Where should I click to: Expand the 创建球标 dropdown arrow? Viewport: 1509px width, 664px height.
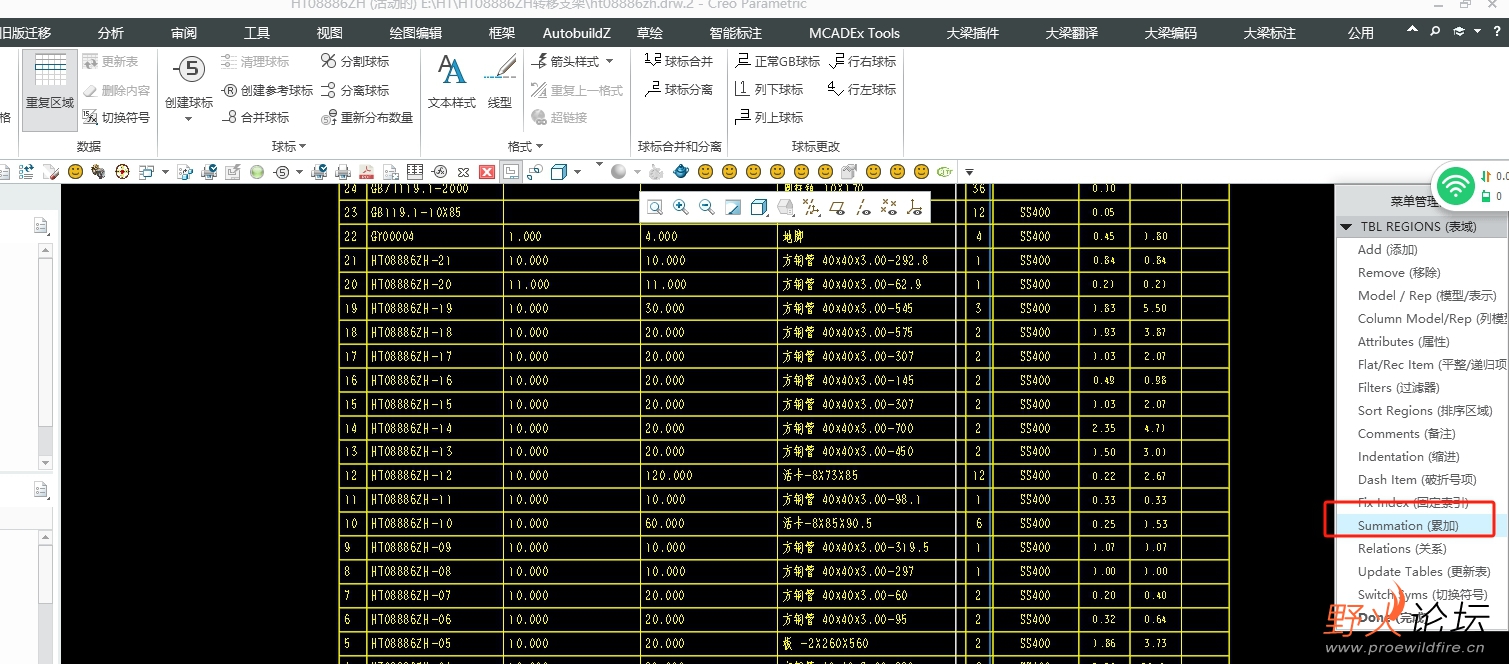coord(189,120)
